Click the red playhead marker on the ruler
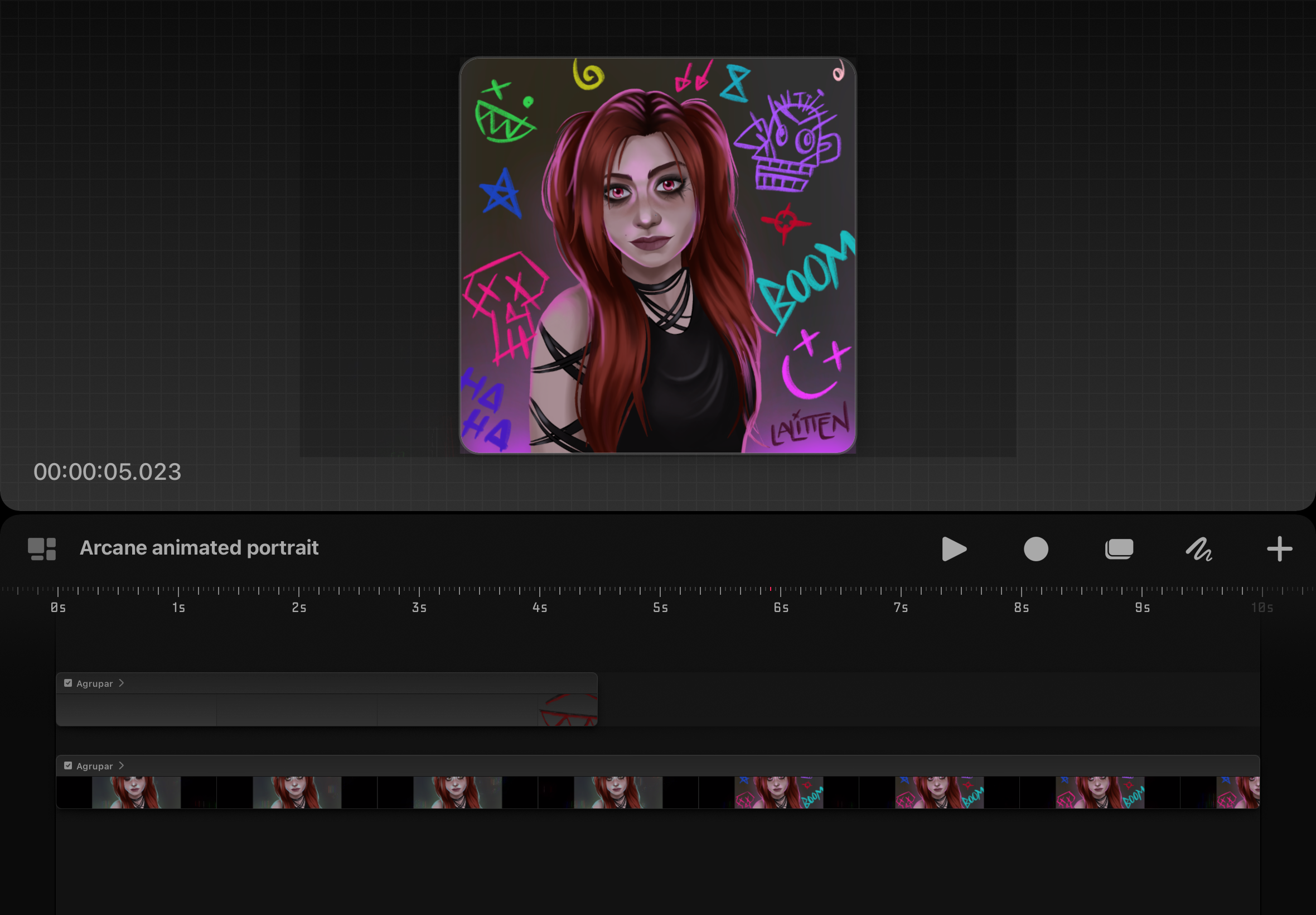Screen dimensions: 1316x915 tap(770, 589)
